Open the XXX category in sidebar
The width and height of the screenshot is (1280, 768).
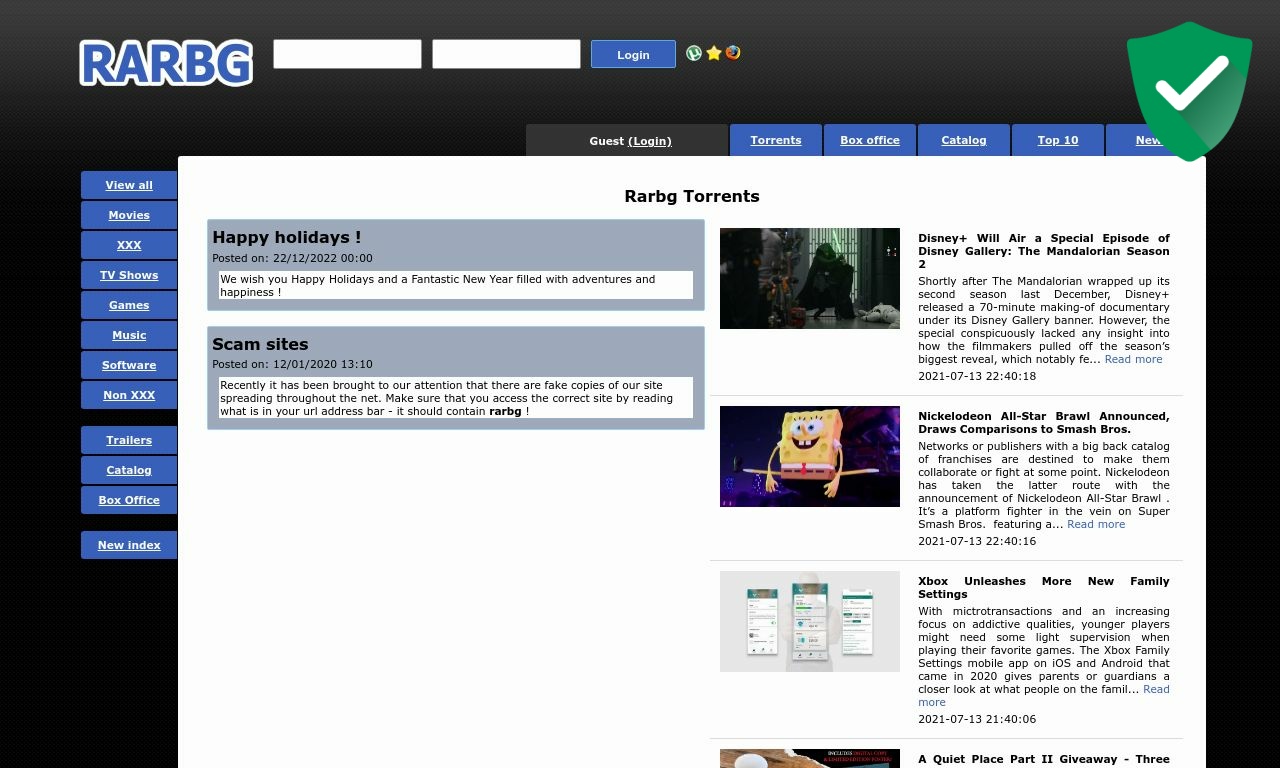tap(129, 245)
